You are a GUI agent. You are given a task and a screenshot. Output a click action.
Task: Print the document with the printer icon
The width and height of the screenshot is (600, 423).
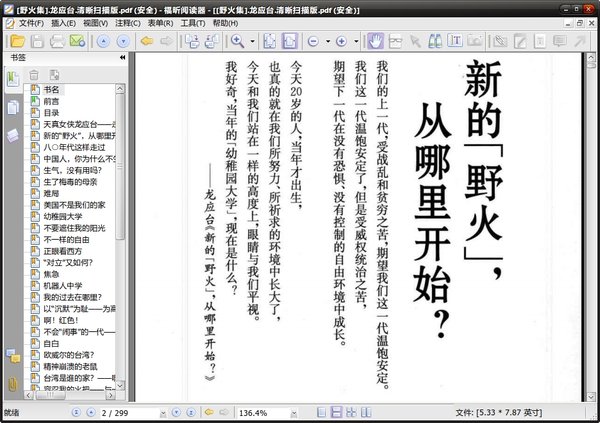pos(57,41)
